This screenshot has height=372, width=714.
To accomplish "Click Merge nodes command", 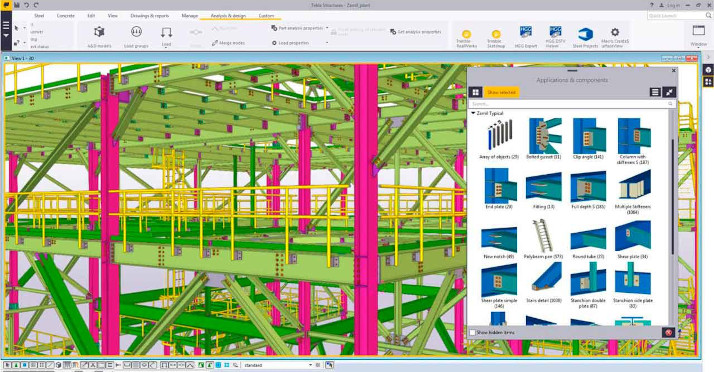I will [228, 43].
